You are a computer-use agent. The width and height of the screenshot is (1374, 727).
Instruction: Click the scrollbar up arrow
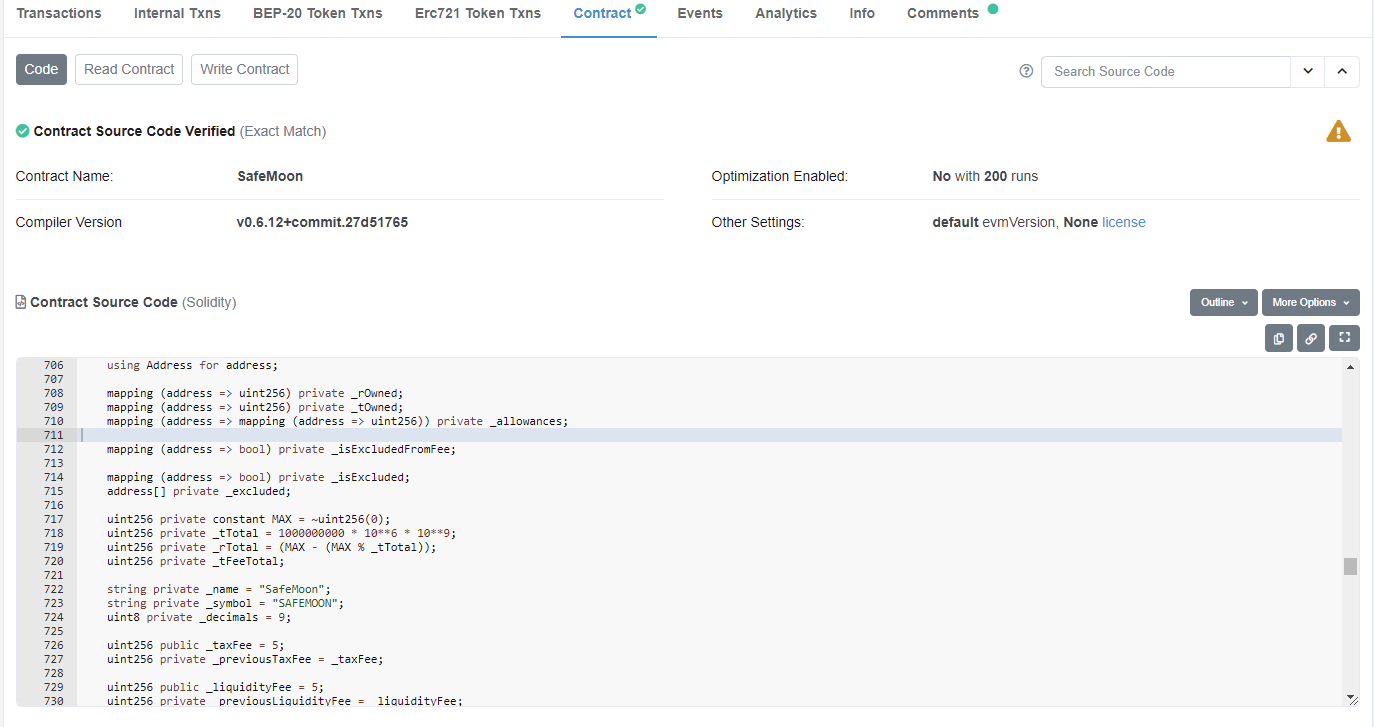1351,367
